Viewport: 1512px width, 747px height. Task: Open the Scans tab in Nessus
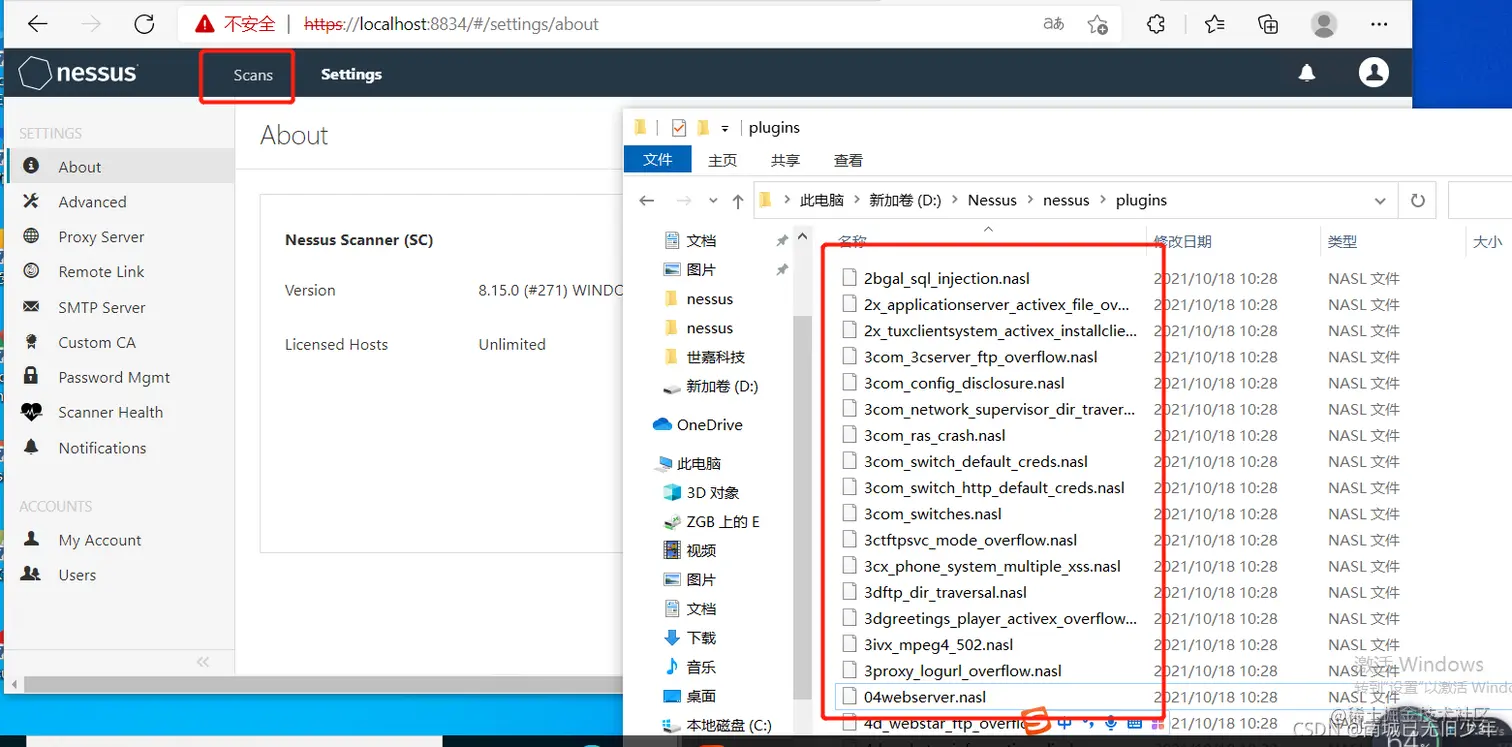pos(253,75)
